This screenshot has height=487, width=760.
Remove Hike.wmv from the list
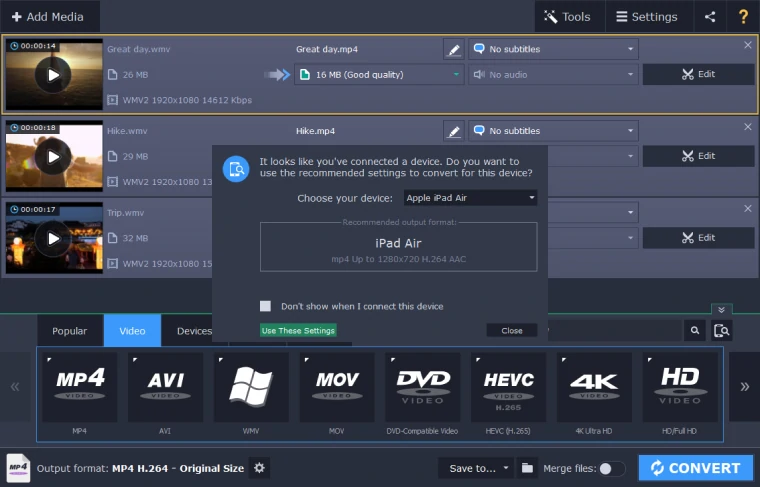tap(748, 126)
